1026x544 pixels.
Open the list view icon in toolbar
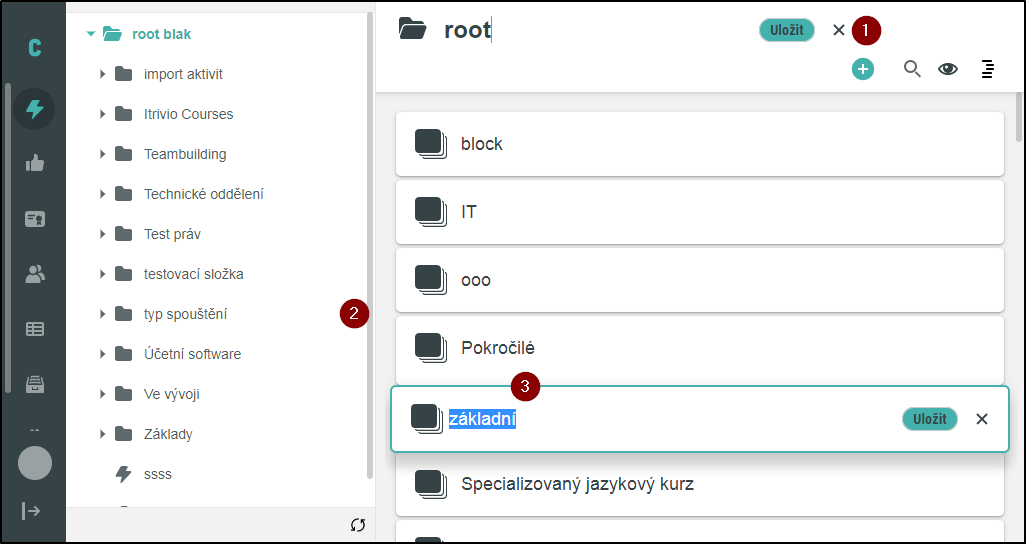point(987,69)
